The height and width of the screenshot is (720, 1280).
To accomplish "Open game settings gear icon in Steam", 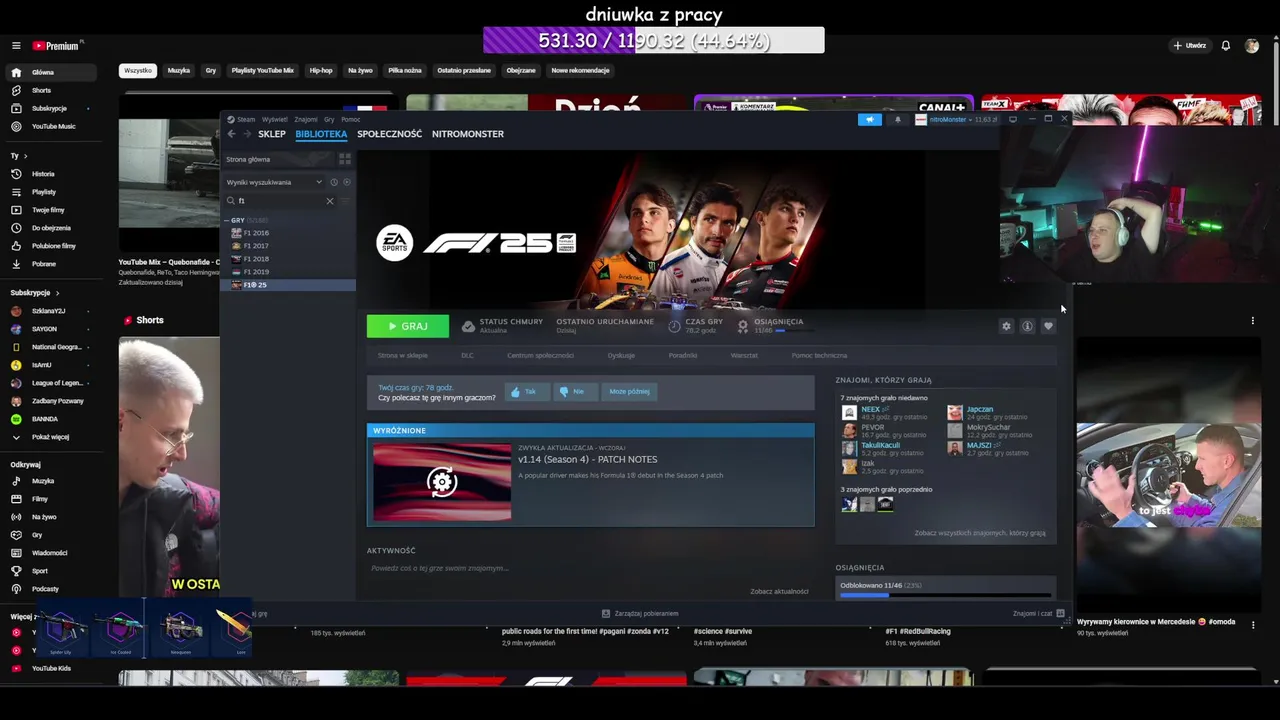I will pyautogui.click(x=1006, y=326).
